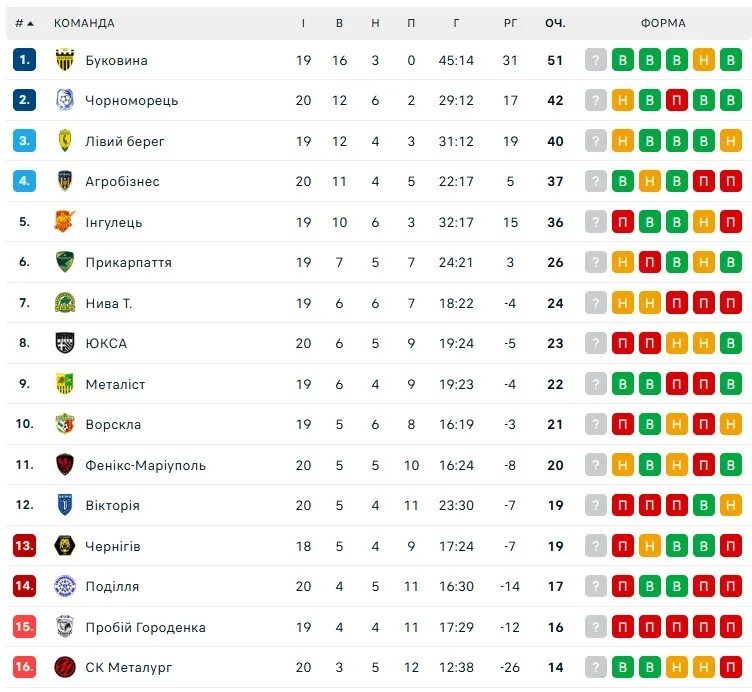Open the Чернігів club logo
The image size is (752, 692).
tap(65, 546)
